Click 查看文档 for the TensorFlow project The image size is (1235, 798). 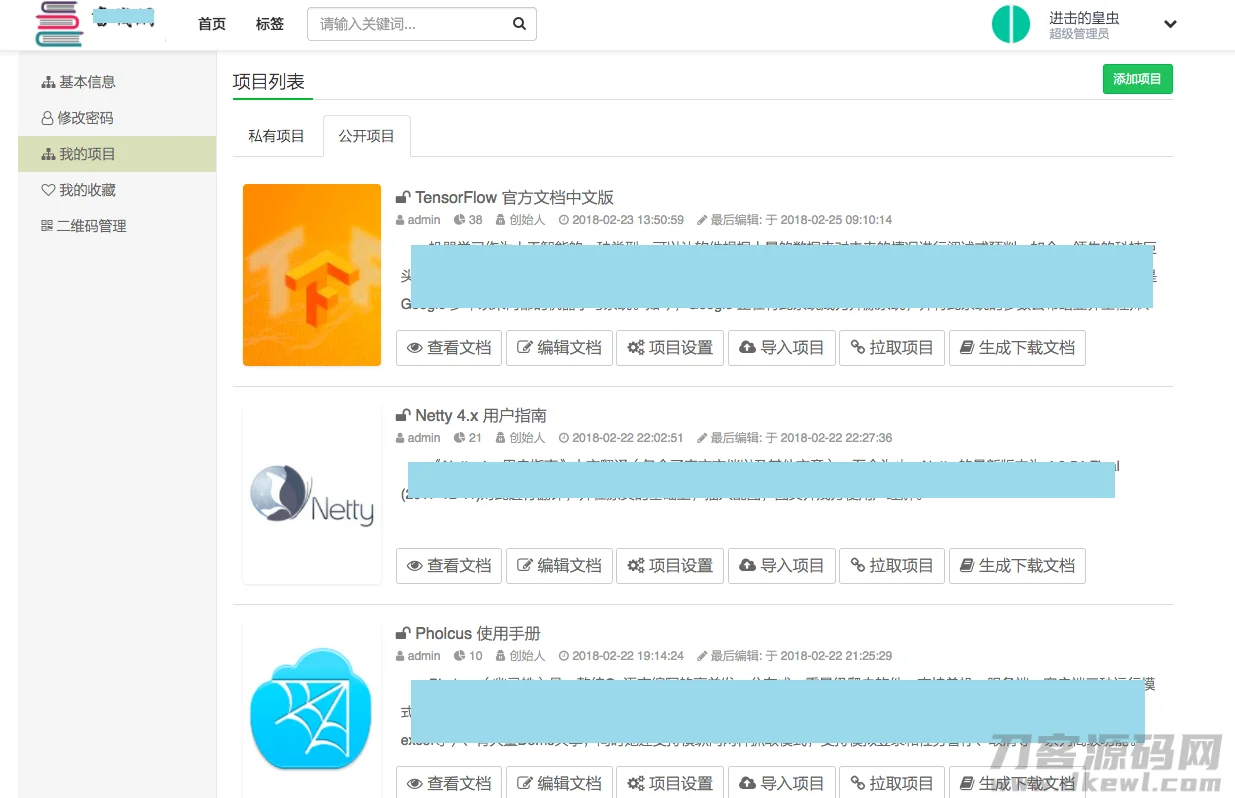point(448,347)
